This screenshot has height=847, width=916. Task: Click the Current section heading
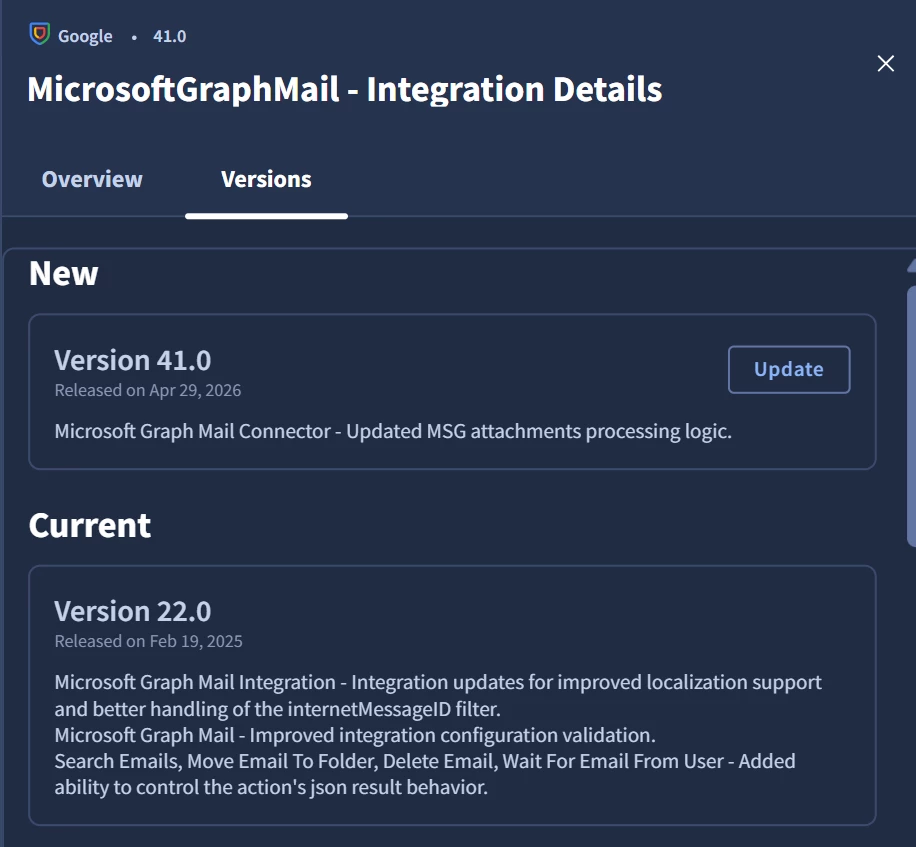(x=90, y=525)
